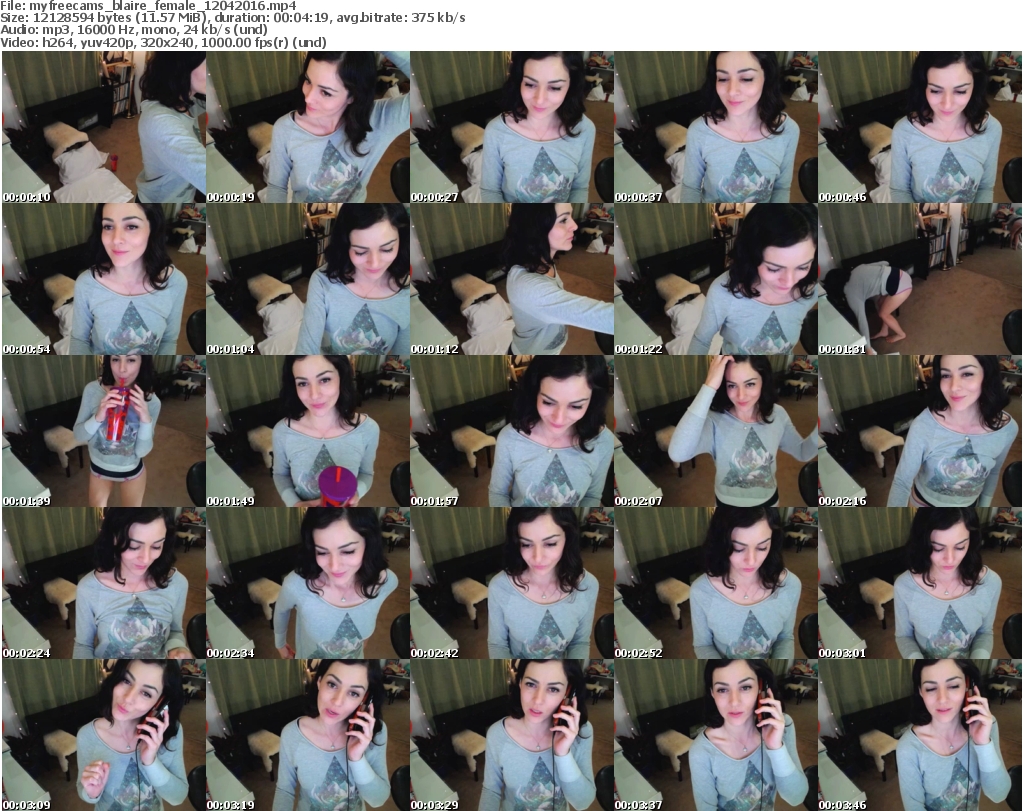Select the 'Size: 12128594 bytes' header line

(232, 18)
